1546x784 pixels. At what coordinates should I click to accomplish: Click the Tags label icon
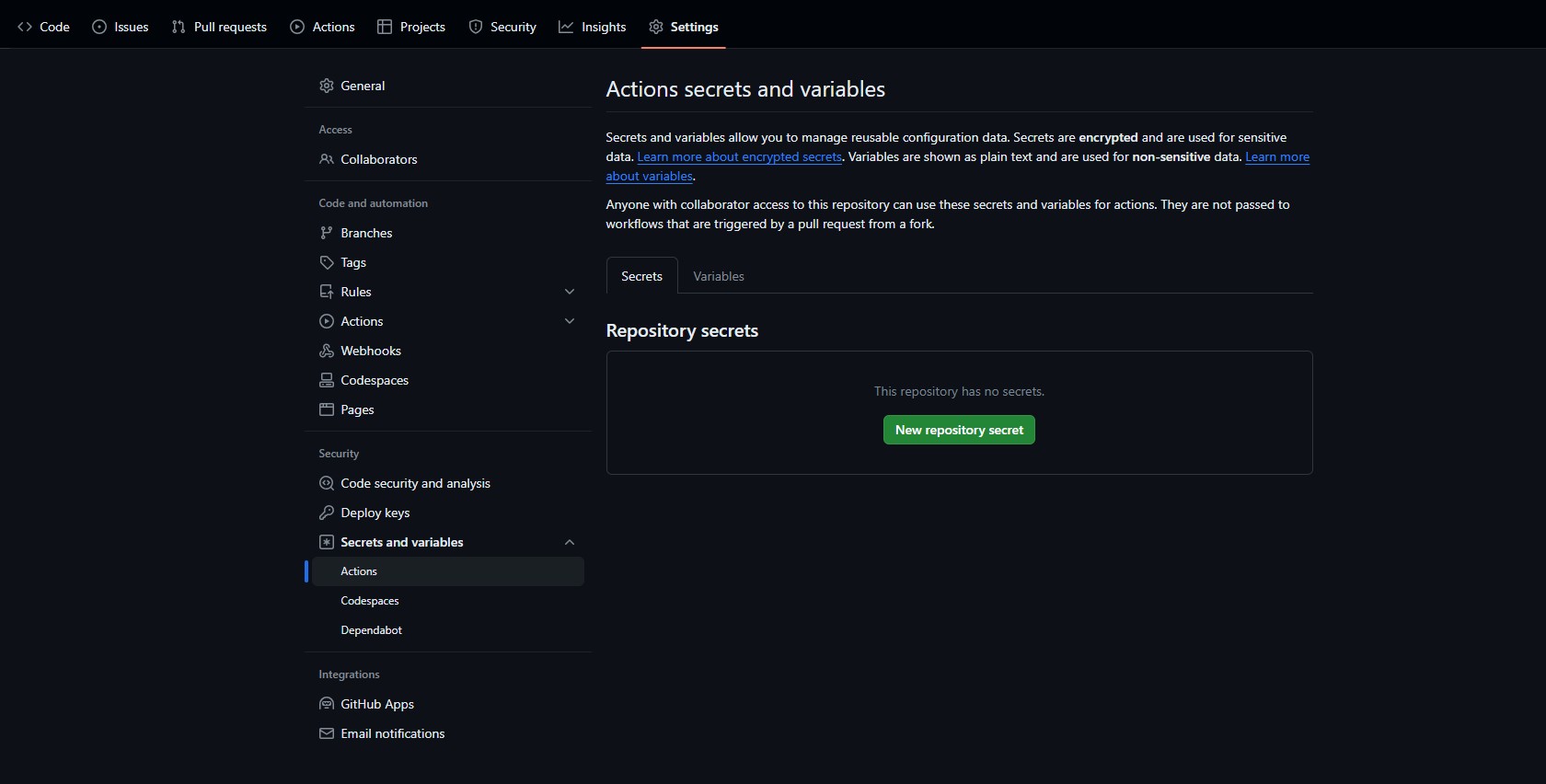point(326,262)
